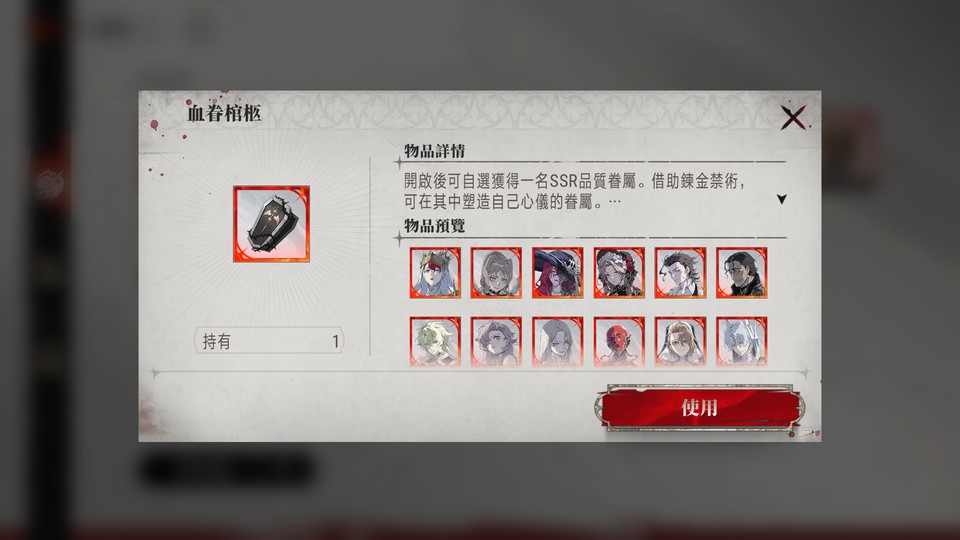960x540 pixels.
Task: Close the 血眷棺柩 dialog
Action: pos(793,118)
